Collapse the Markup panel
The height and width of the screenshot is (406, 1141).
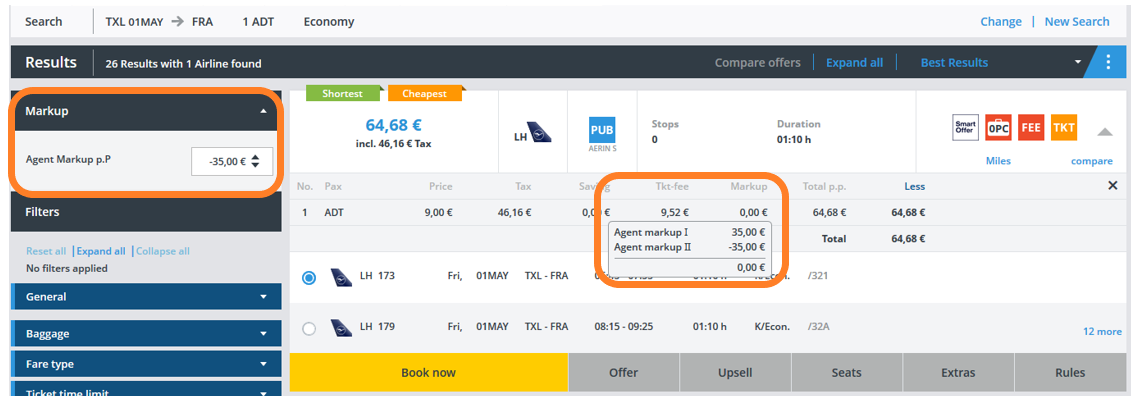263,111
